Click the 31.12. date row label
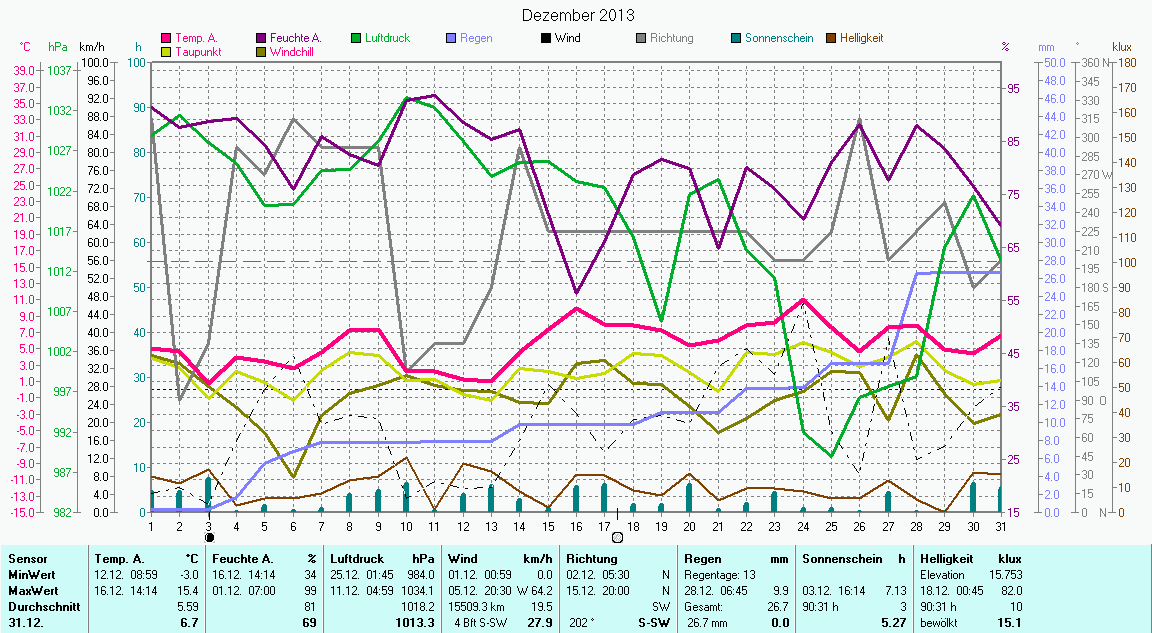 pos(26,623)
